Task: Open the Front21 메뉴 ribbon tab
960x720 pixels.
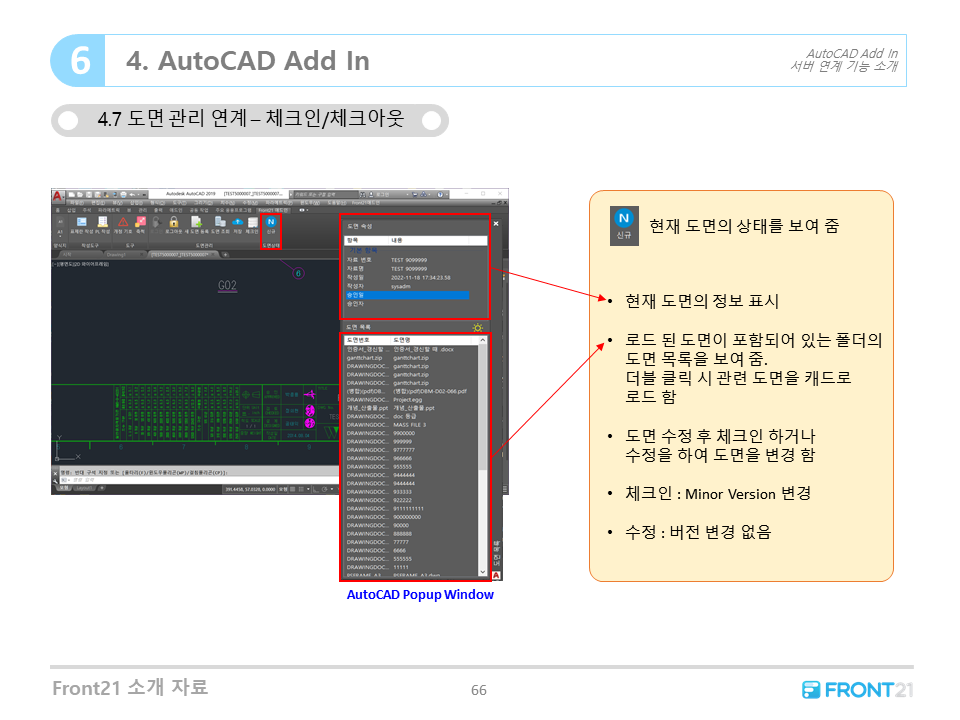Action: (x=273, y=210)
